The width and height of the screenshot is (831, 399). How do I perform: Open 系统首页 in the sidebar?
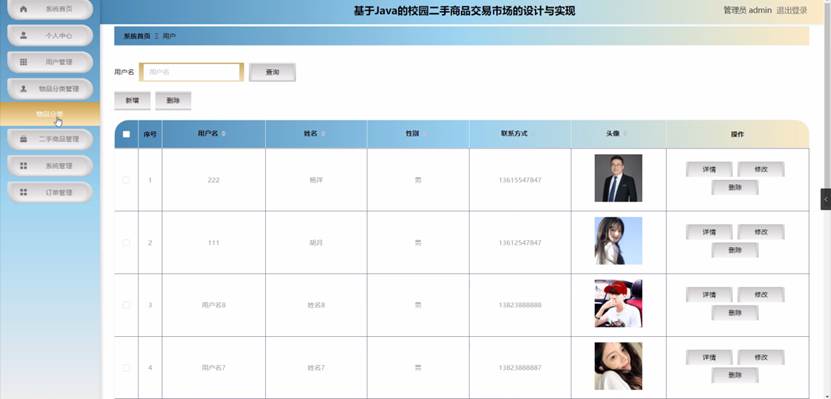pos(50,9)
